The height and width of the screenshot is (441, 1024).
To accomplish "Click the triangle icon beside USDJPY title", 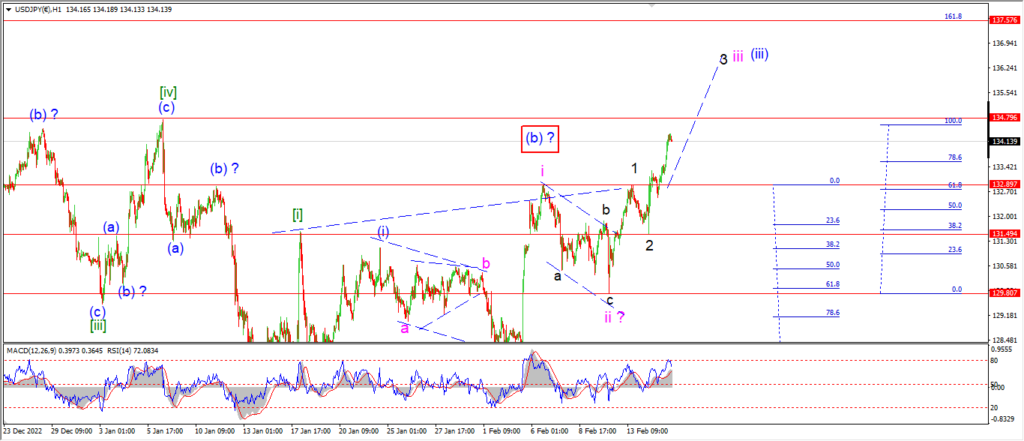I will [8, 10].
